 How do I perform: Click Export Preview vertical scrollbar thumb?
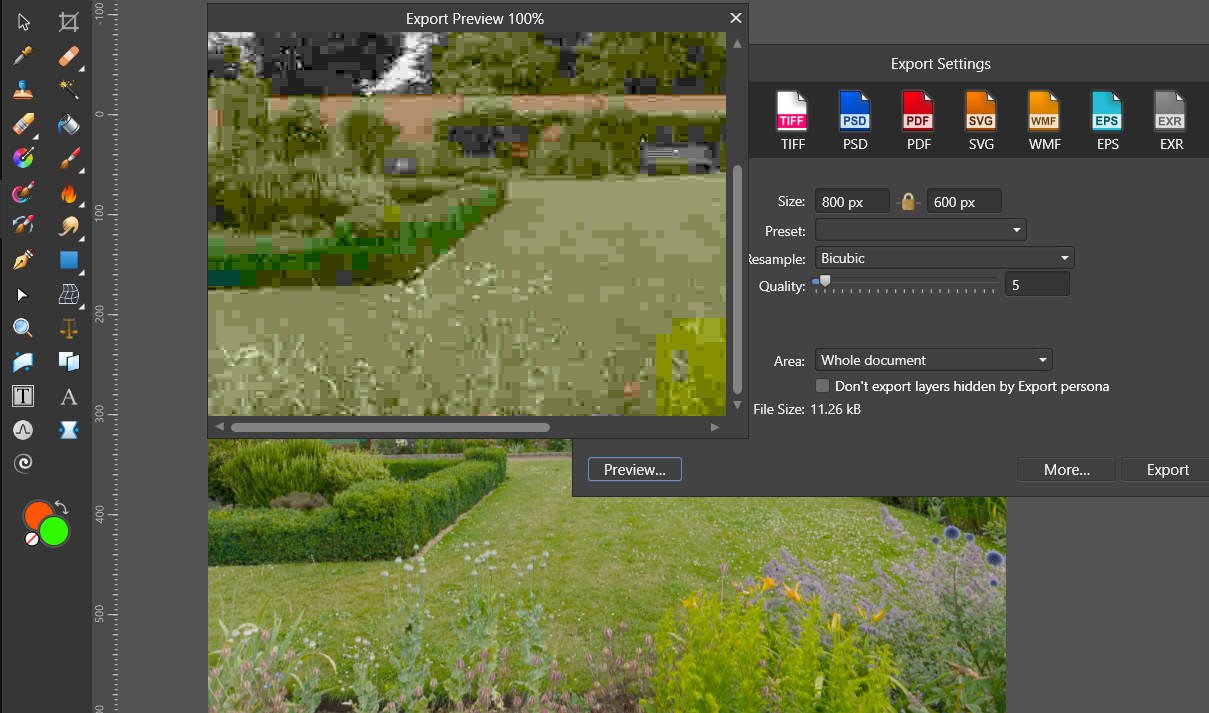(738, 279)
